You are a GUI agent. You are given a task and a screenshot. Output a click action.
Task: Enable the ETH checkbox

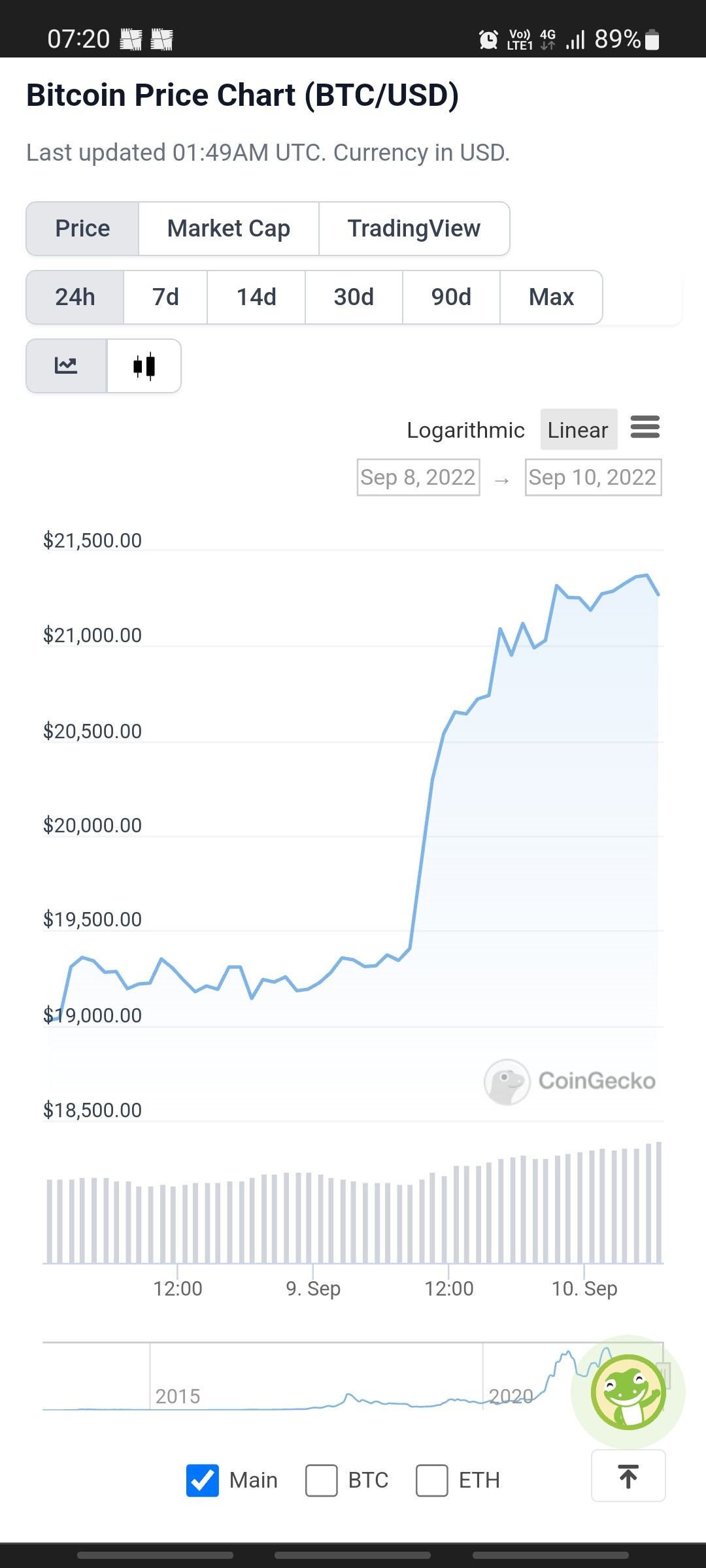(432, 1480)
